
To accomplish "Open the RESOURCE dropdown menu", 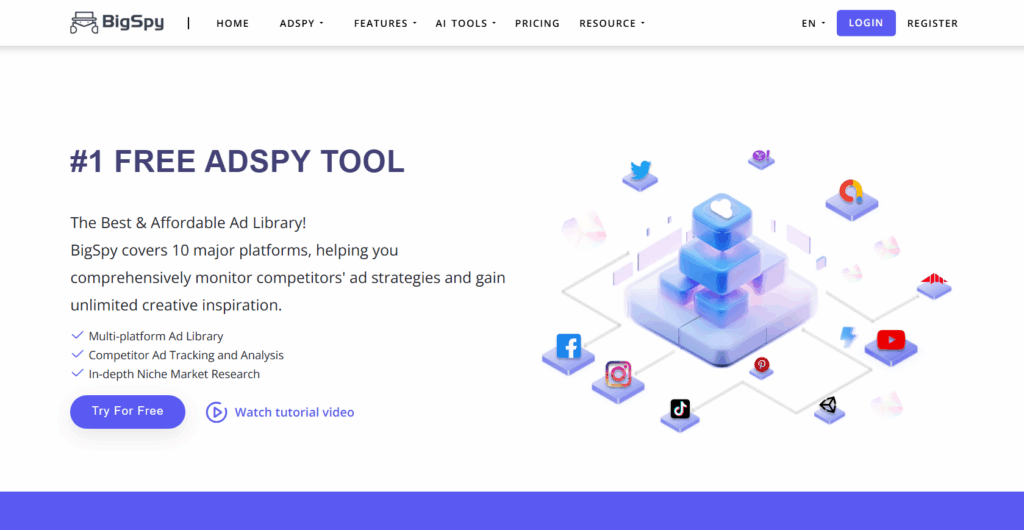I will tap(612, 23).
